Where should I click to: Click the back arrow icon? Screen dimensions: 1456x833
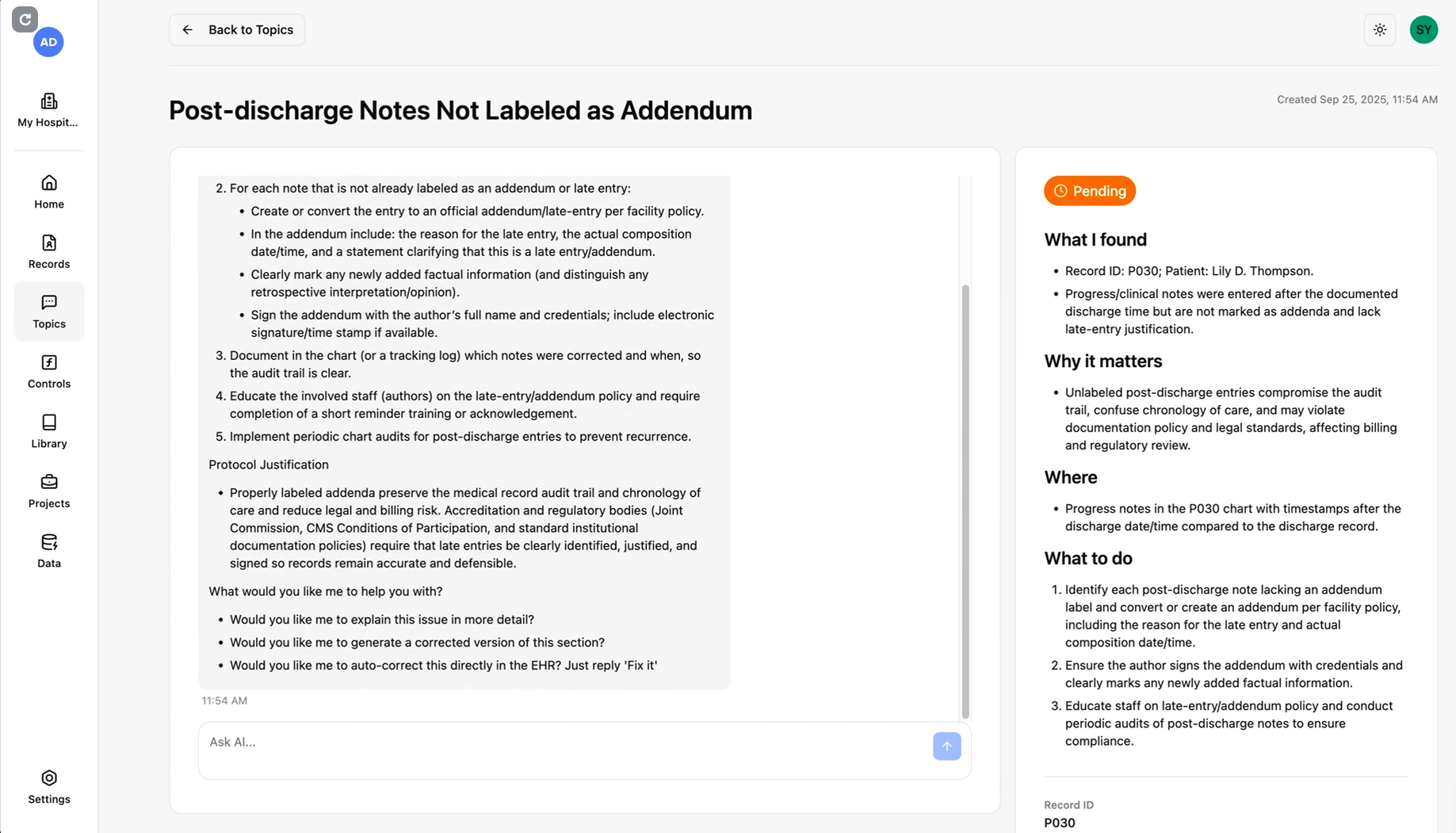[x=188, y=30]
